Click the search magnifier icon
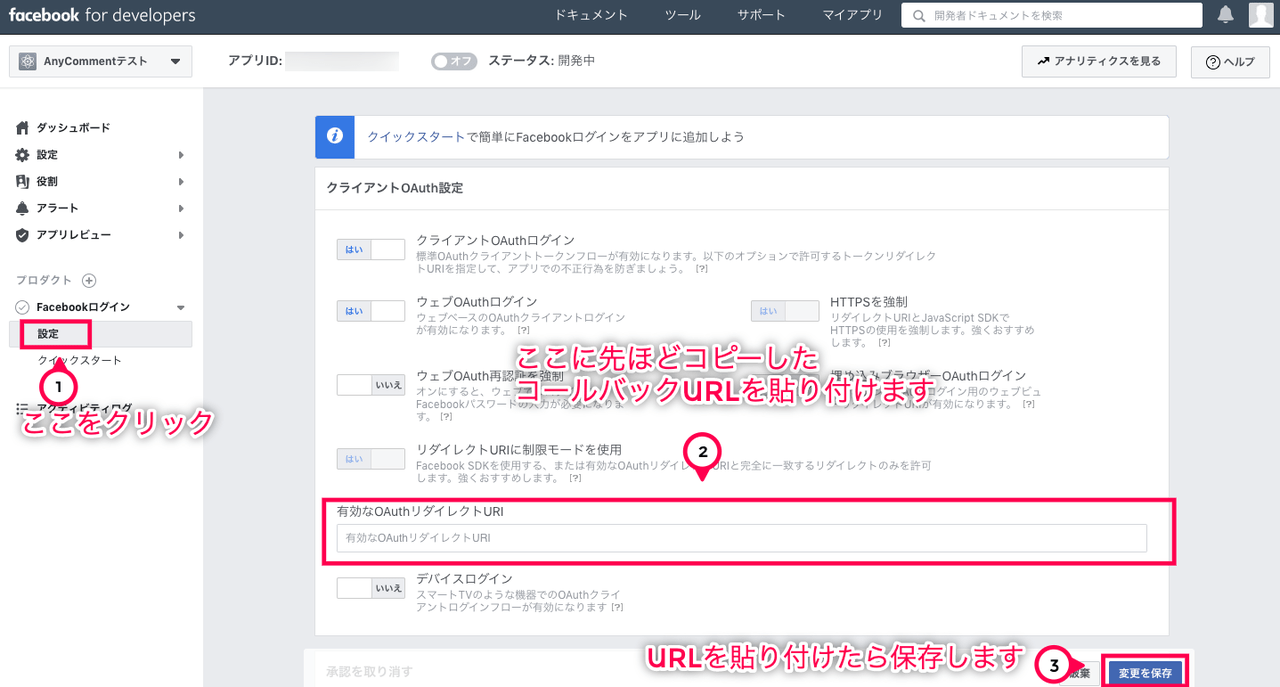This screenshot has height=687, width=1280. pyautogui.click(x=918, y=15)
